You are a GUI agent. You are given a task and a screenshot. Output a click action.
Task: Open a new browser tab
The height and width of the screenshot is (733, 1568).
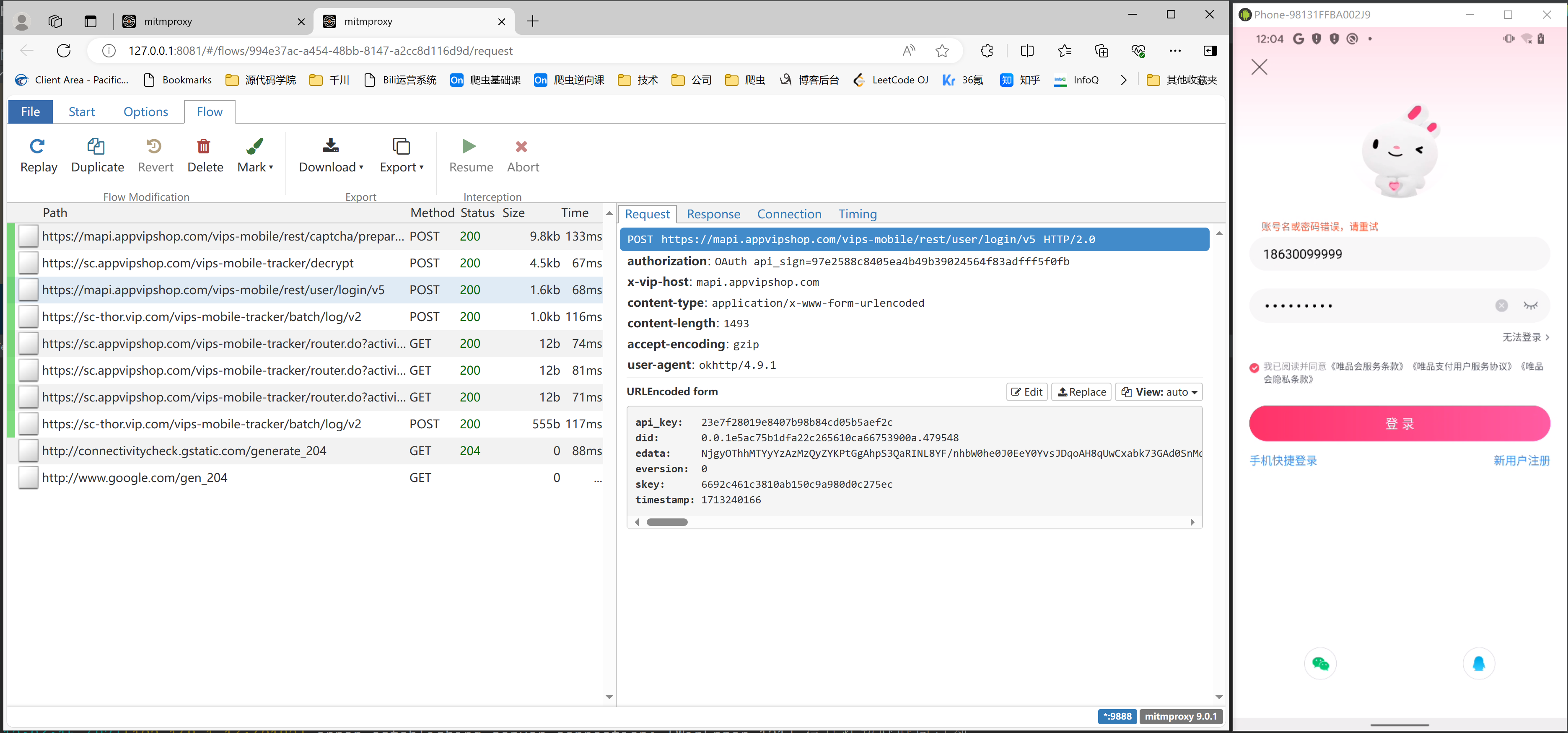(533, 21)
